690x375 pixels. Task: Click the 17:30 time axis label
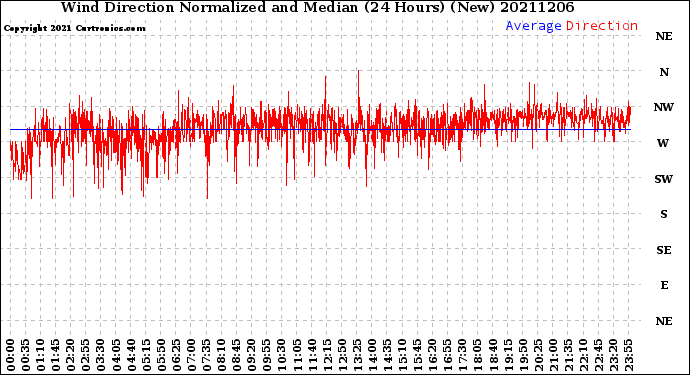[x=462, y=355]
